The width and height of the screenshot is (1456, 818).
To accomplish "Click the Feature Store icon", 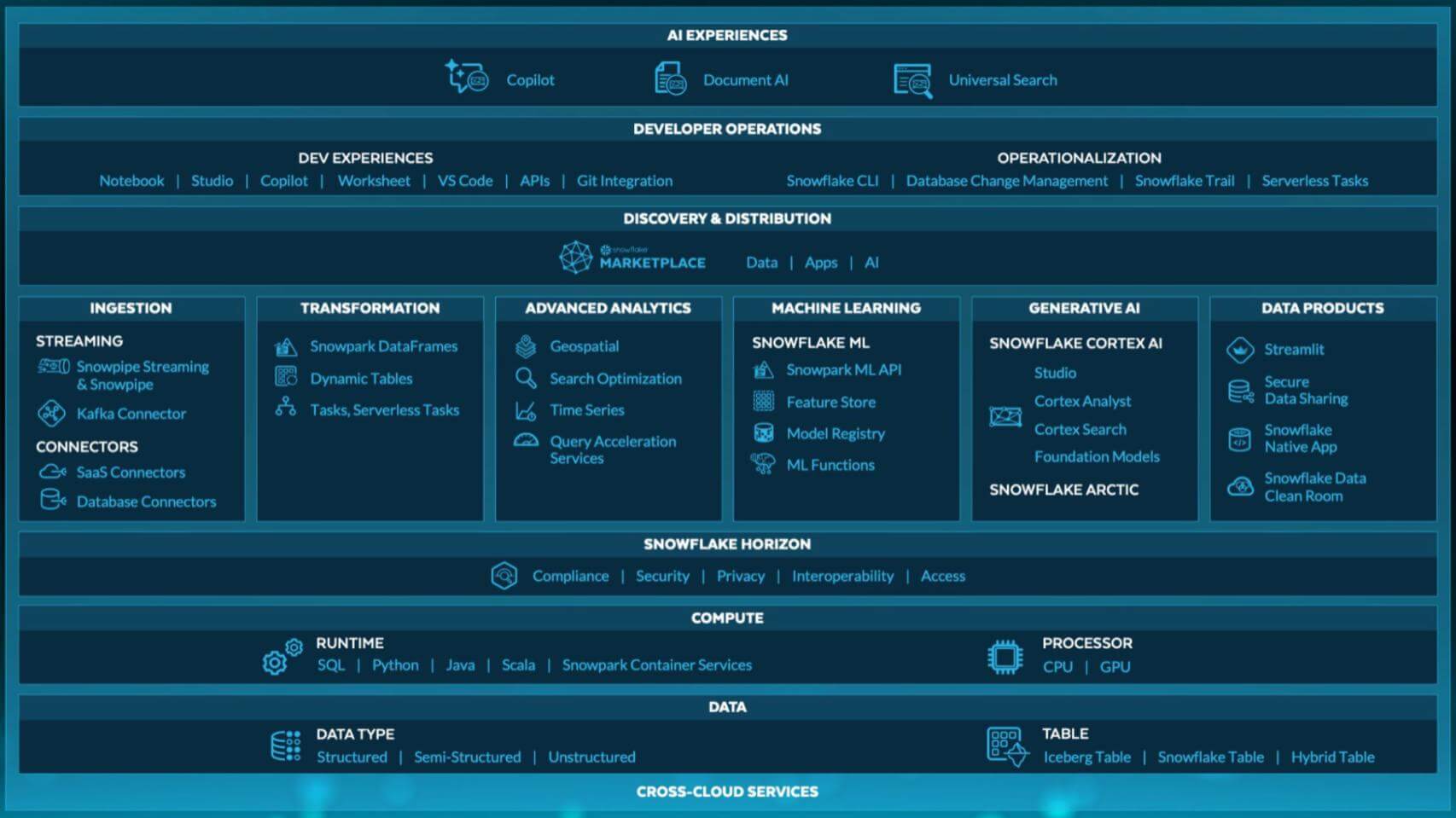I will coord(763,402).
